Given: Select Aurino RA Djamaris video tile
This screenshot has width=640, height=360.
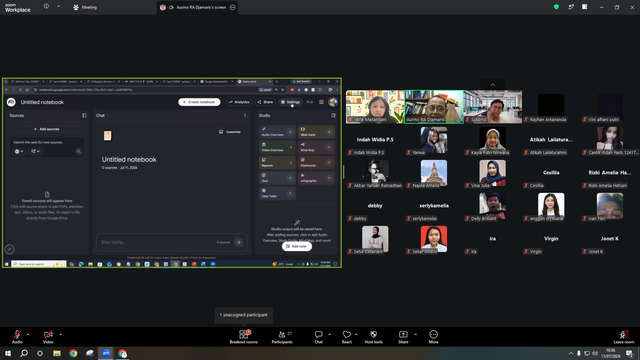Looking at the screenshot, I should point(434,107).
